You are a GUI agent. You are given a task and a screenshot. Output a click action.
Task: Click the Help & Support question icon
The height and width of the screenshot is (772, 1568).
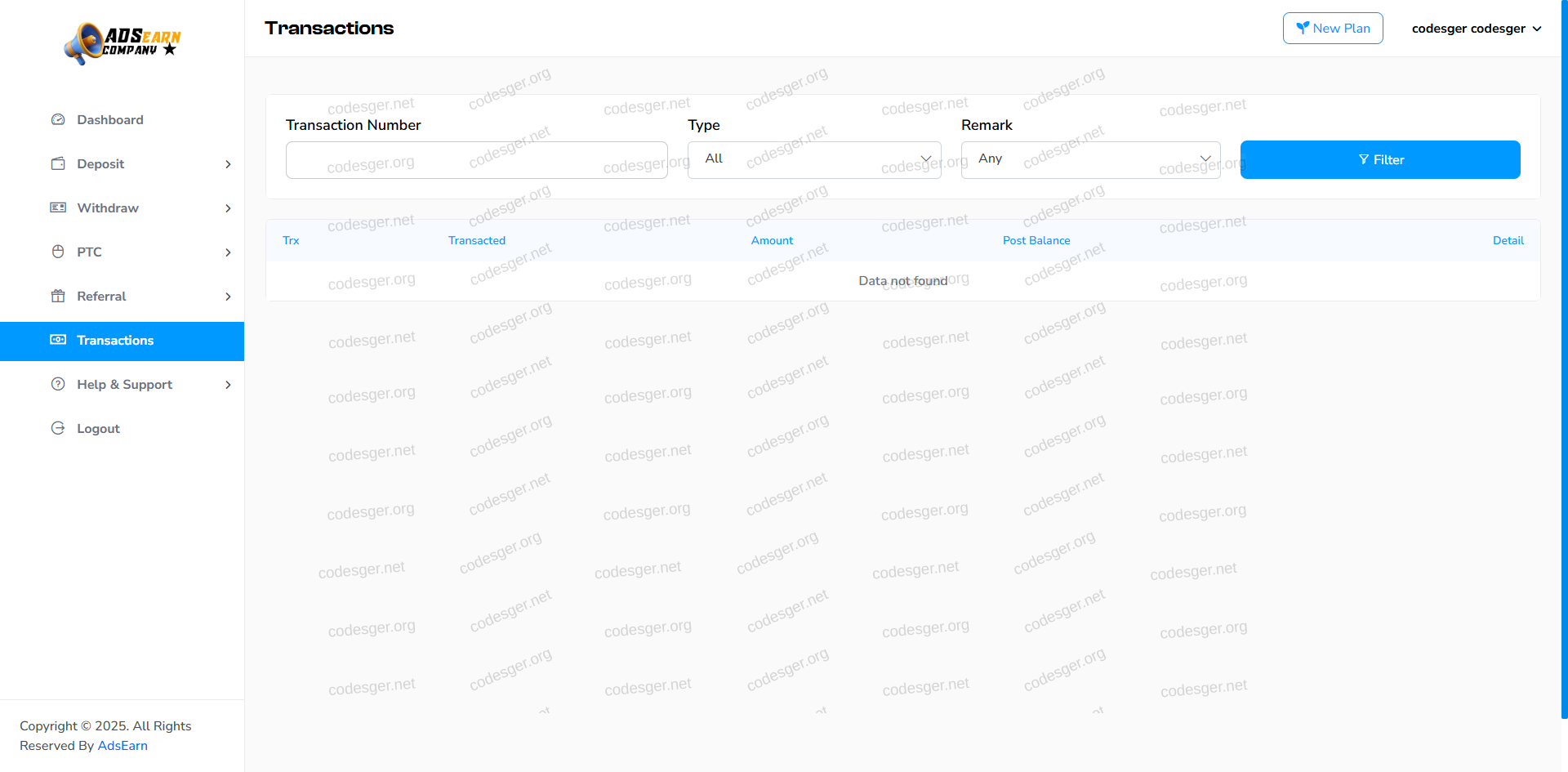(x=58, y=385)
